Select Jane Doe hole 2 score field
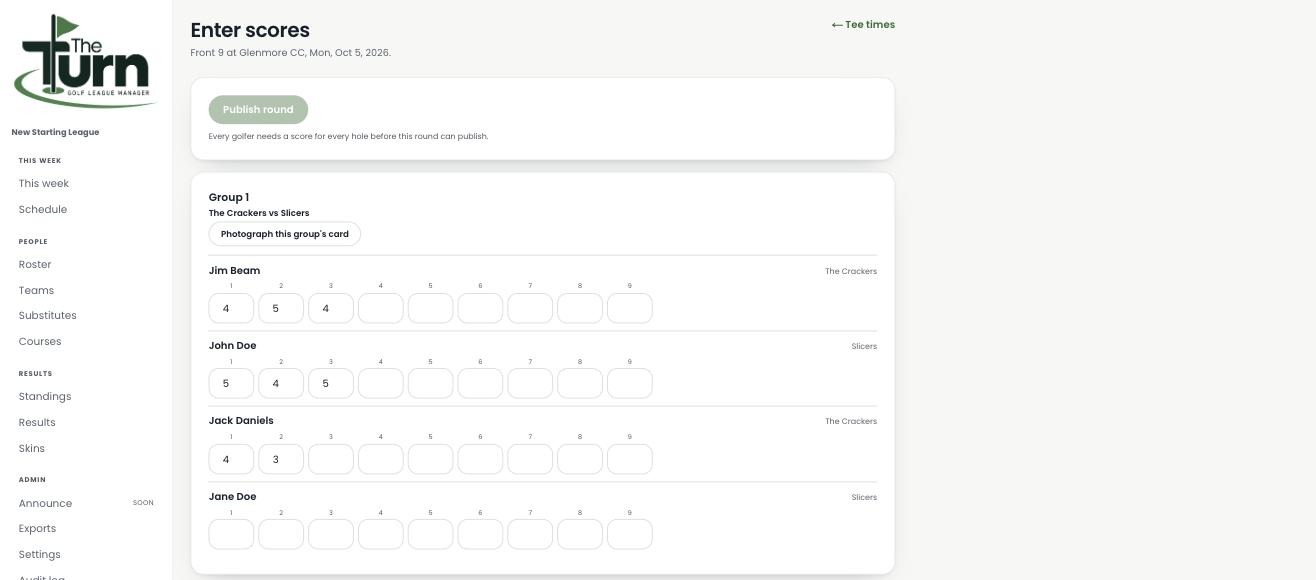1316x580 pixels. [x=281, y=534]
